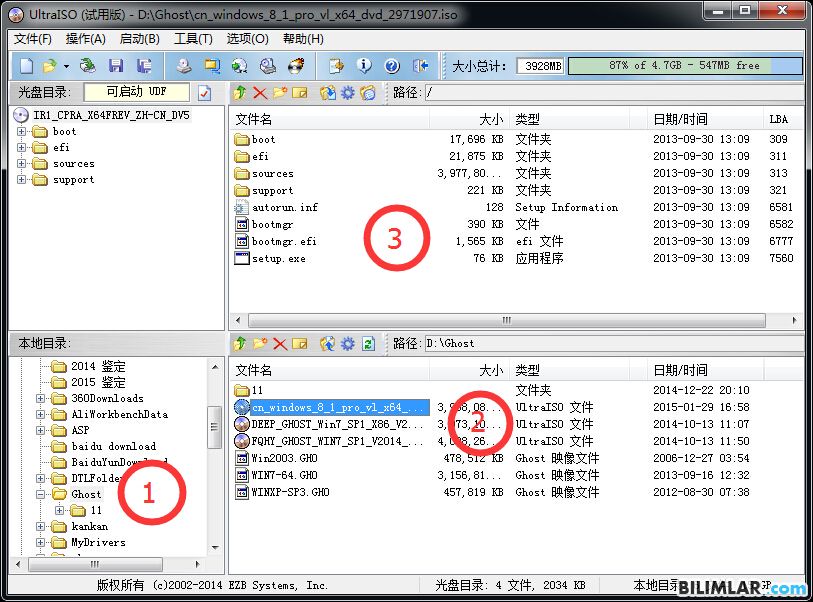The height and width of the screenshot is (602, 813).
Task: Open the 选项(O) menu
Action: [x=247, y=39]
